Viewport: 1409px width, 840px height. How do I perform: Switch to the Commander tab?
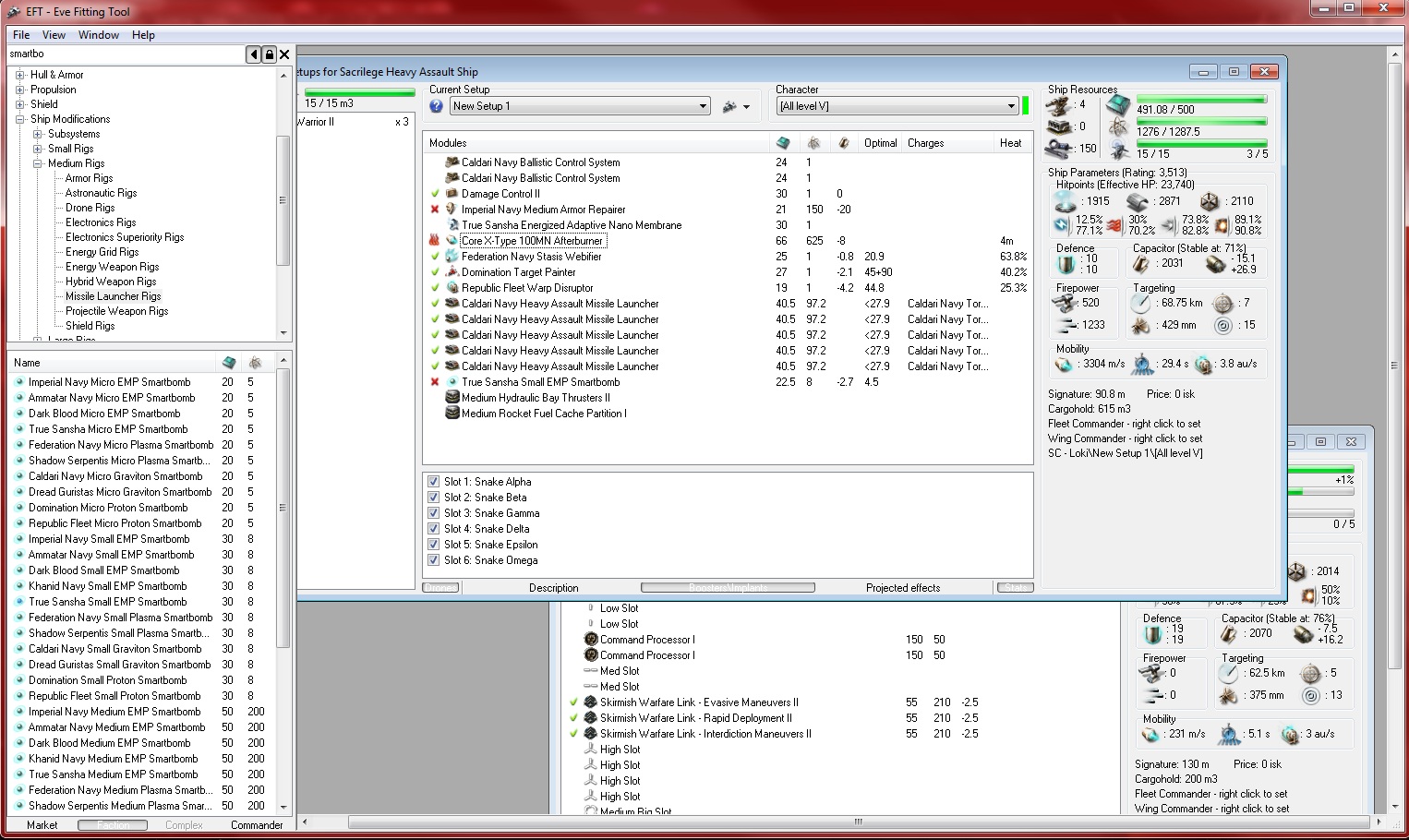[x=257, y=825]
